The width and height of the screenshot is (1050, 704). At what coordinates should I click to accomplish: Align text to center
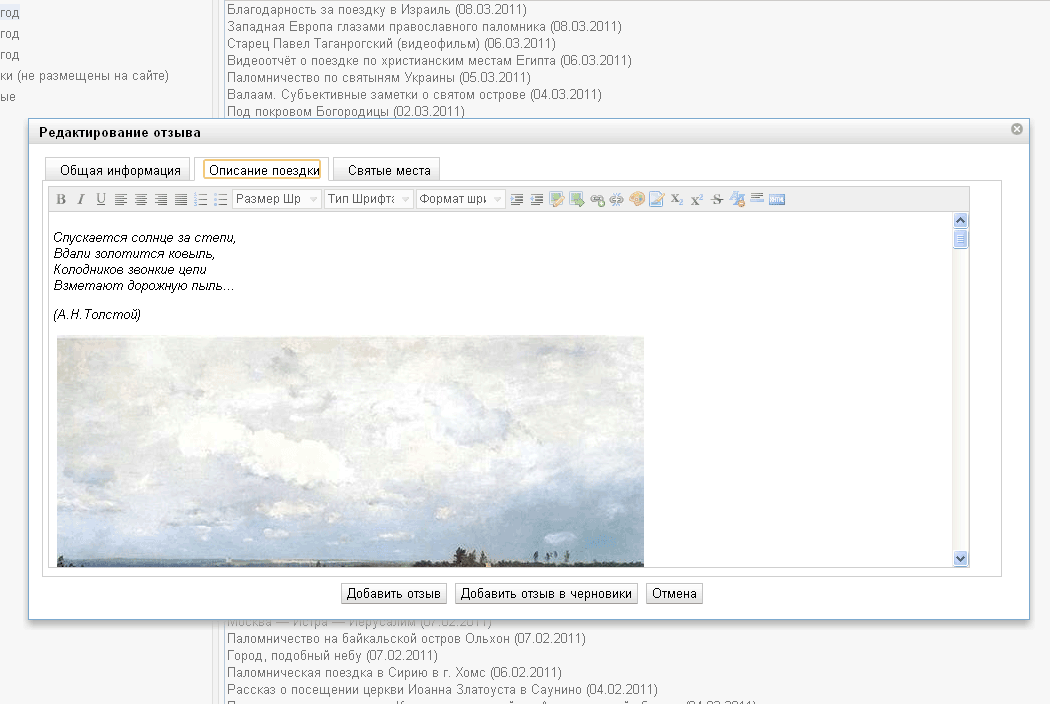[x=141, y=200]
